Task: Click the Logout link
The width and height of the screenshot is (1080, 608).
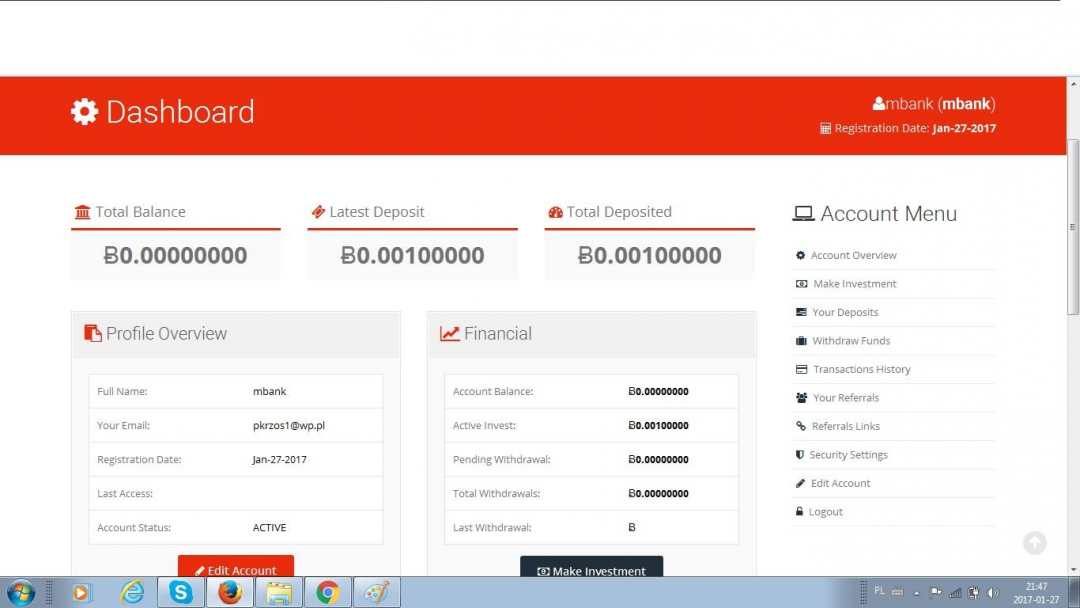Action: [825, 512]
